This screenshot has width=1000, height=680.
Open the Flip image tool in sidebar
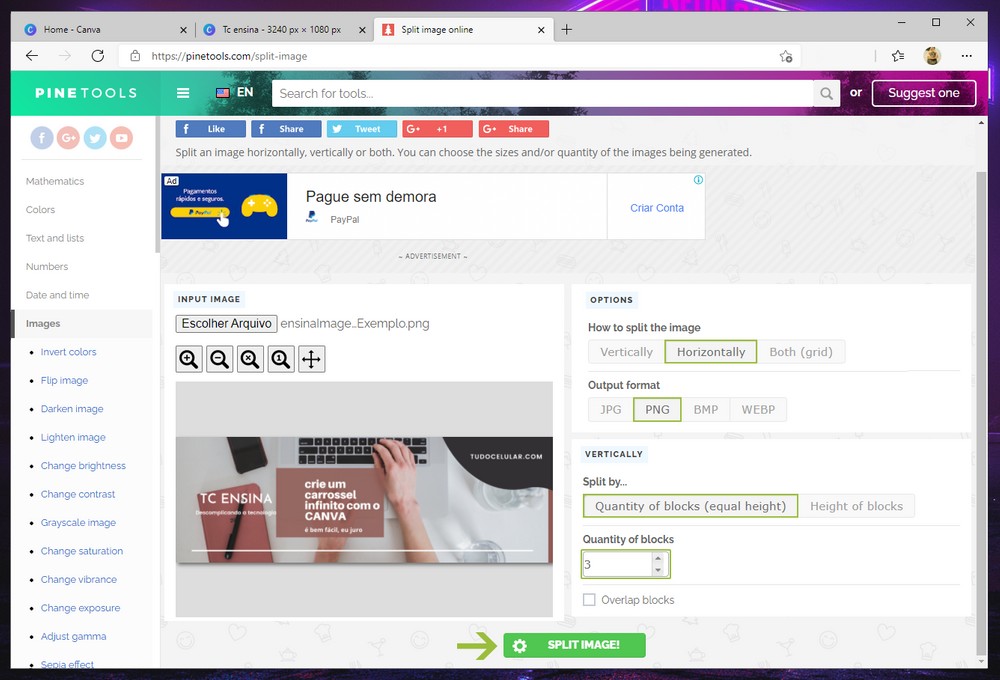pyautogui.click(x=64, y=380)
